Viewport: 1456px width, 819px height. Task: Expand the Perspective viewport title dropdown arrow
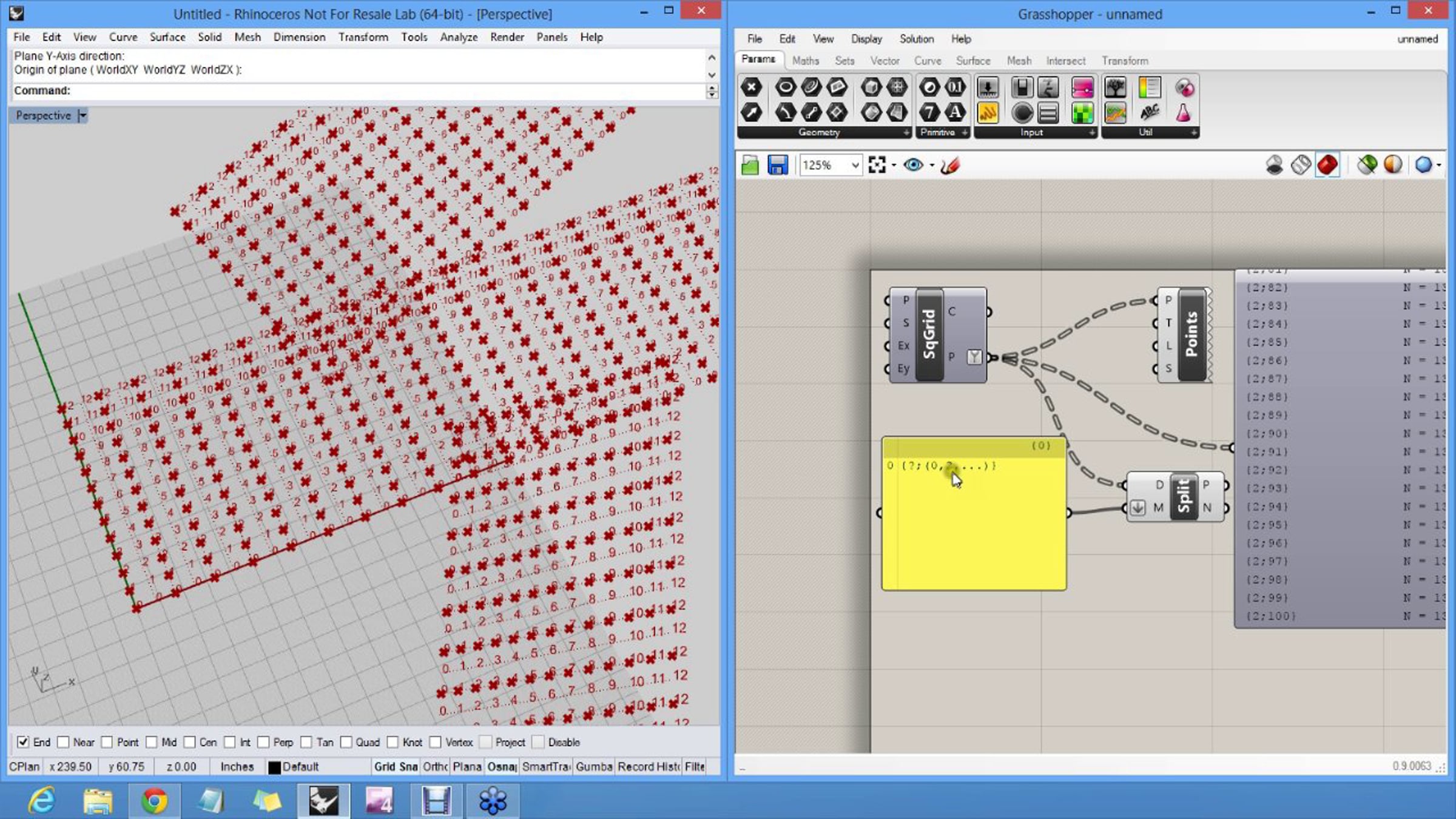(x=83, y=115)
